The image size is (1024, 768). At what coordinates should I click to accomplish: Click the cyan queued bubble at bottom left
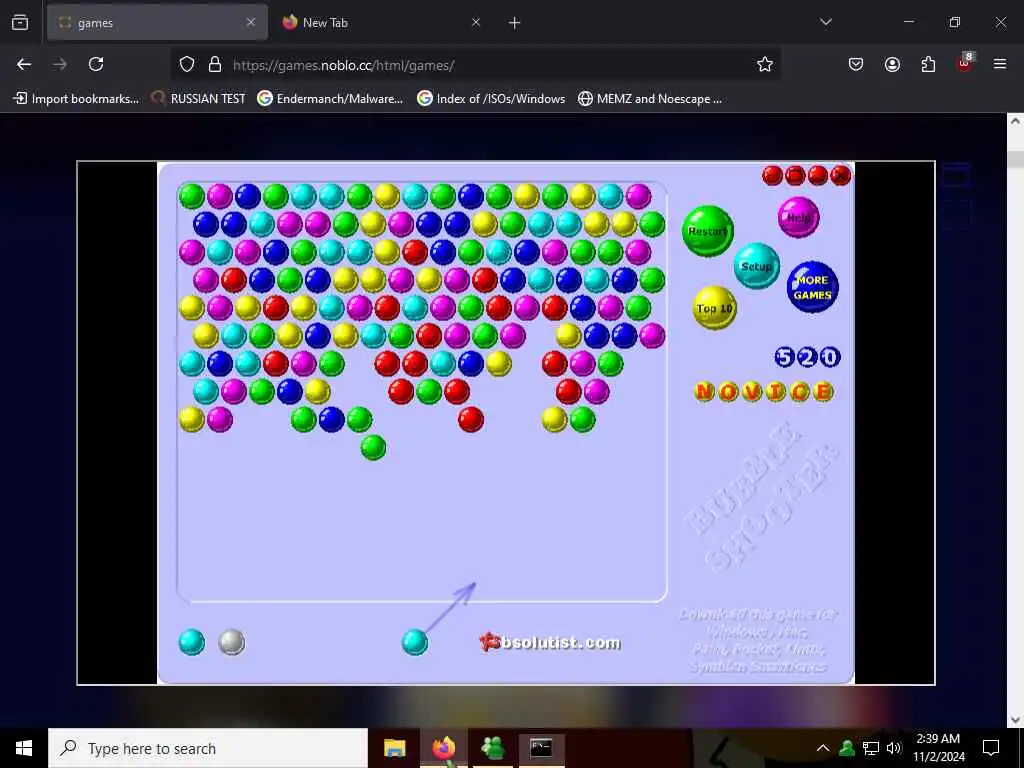click(x=191, y=642)
